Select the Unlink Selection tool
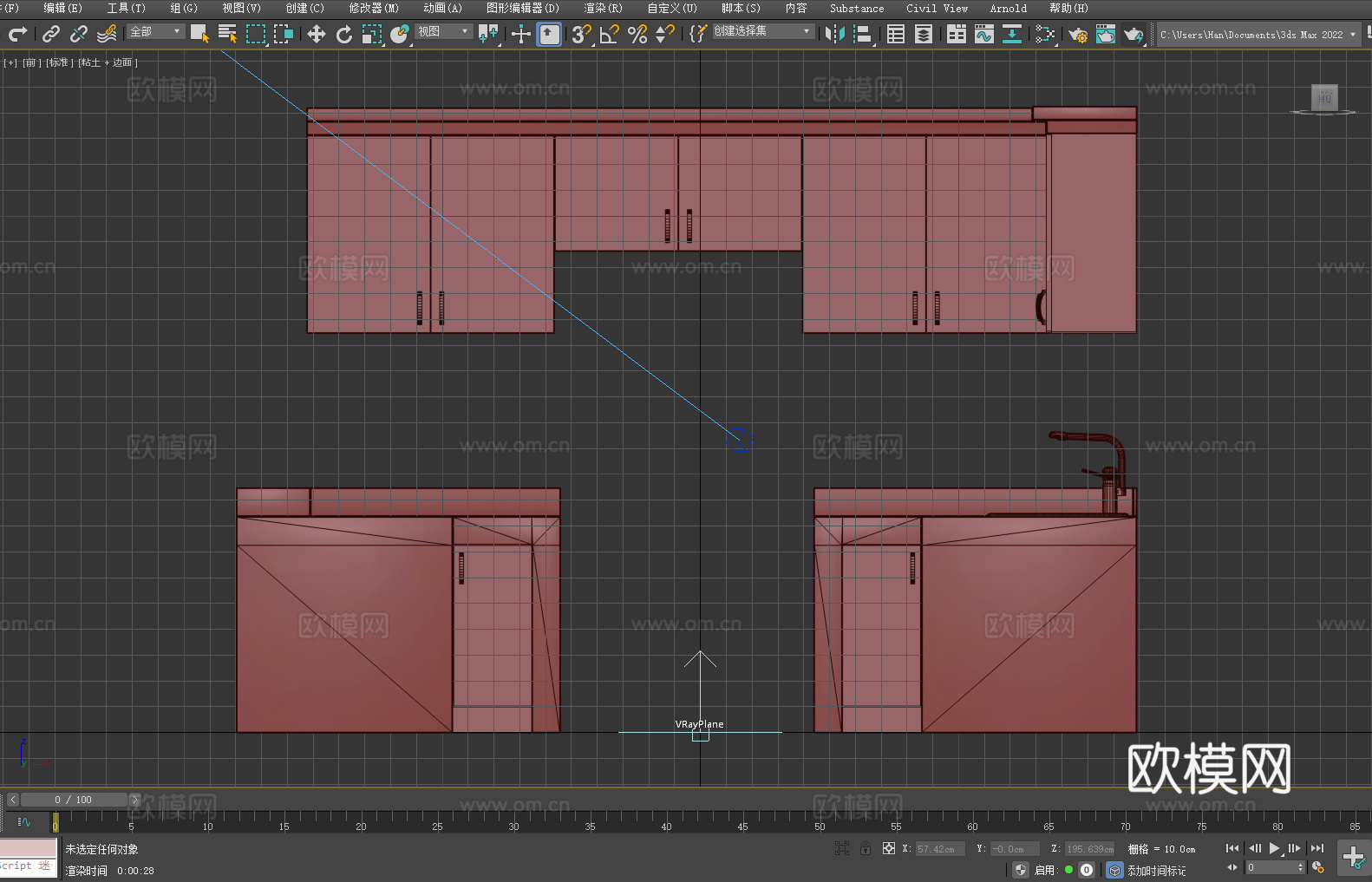 79,34
